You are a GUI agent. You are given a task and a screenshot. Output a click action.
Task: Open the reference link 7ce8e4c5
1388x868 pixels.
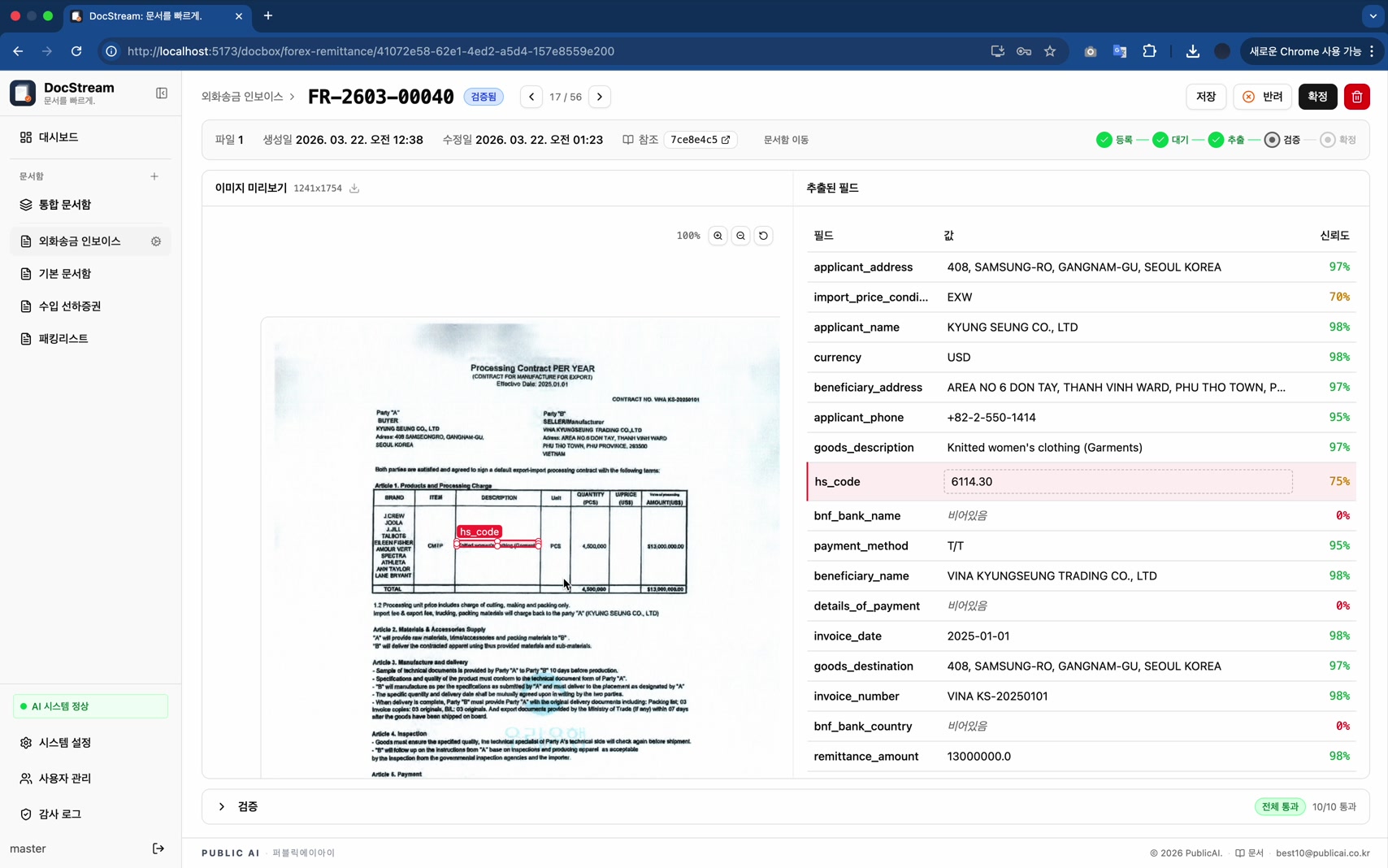click(700, 140)
